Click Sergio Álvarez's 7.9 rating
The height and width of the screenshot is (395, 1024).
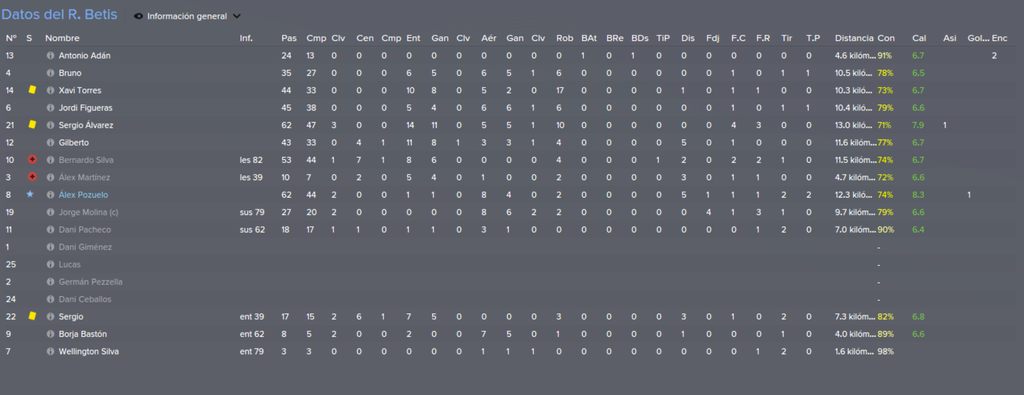click(x=918, y=125)
